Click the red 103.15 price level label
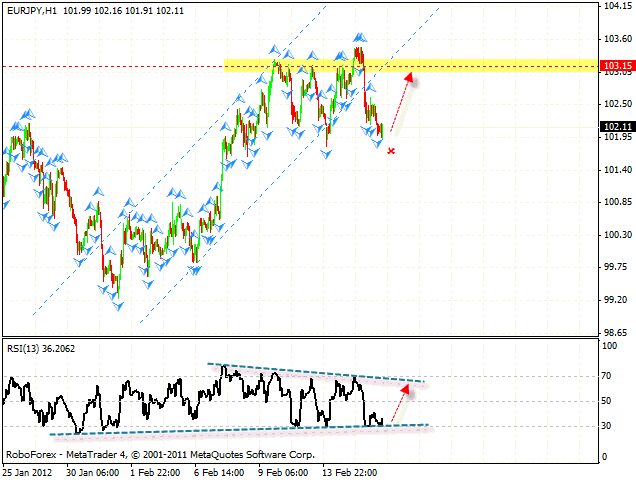The width and height of the screenshot is (636, 480). (618, 66)
